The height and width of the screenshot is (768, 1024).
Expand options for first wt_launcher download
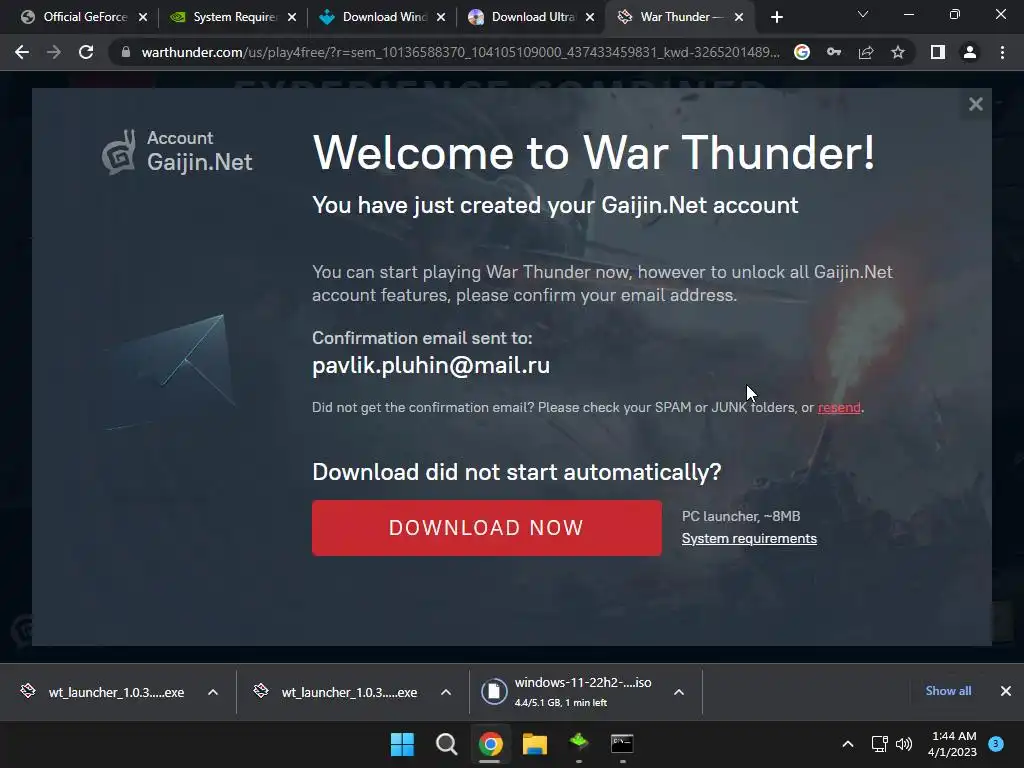[x=213, y=692]
